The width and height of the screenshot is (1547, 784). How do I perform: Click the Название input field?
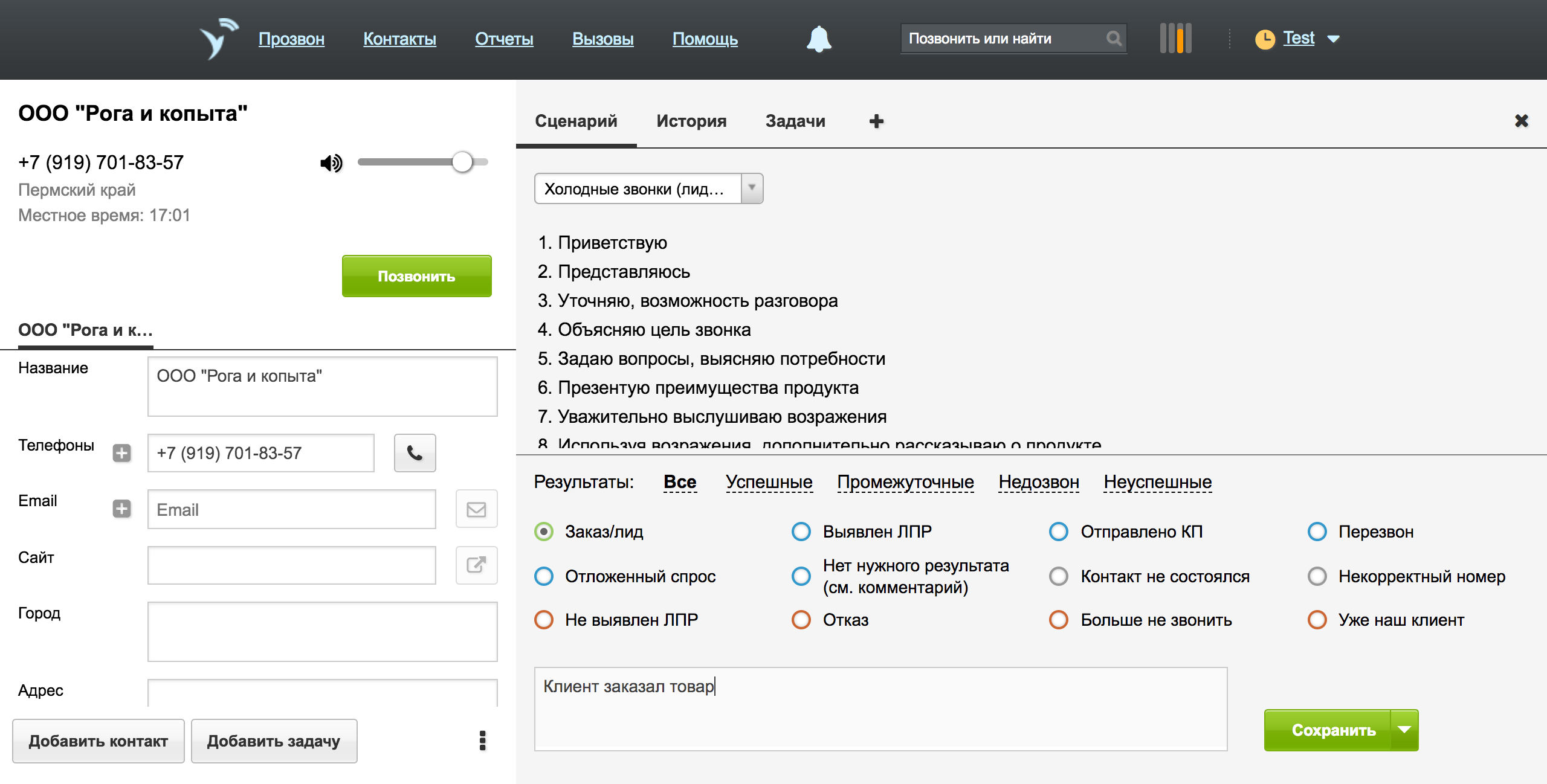tap(322, 387)
